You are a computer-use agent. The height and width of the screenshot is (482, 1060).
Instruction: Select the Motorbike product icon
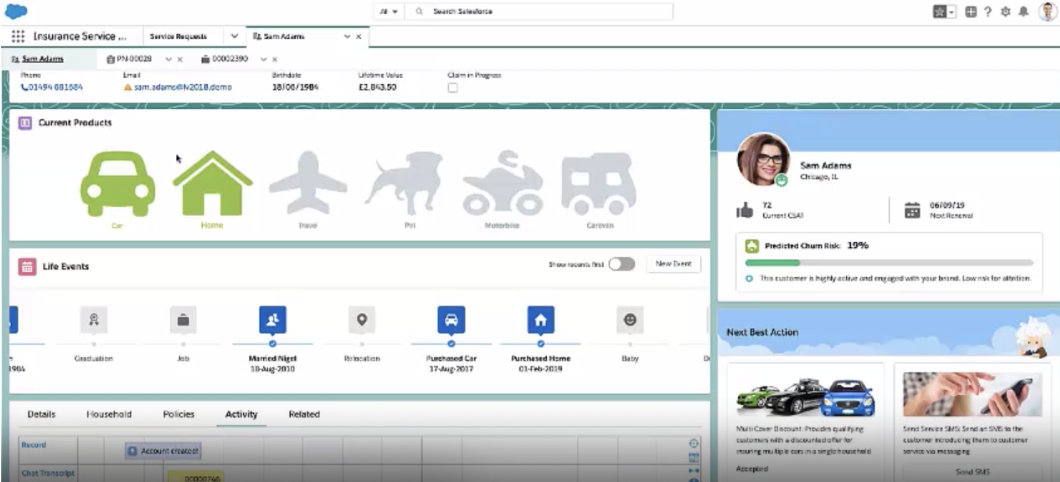pyautogui.click(x=502, y=183)
